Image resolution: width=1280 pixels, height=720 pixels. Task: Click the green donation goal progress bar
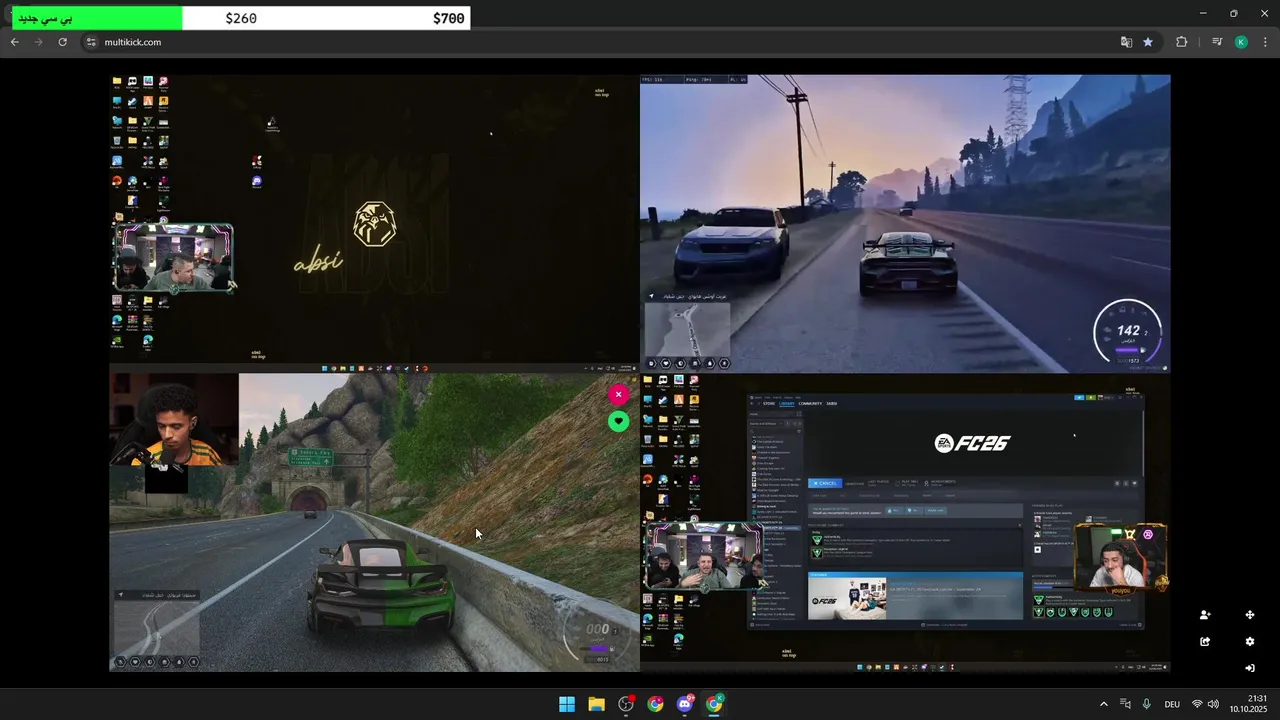click(97, 18)
